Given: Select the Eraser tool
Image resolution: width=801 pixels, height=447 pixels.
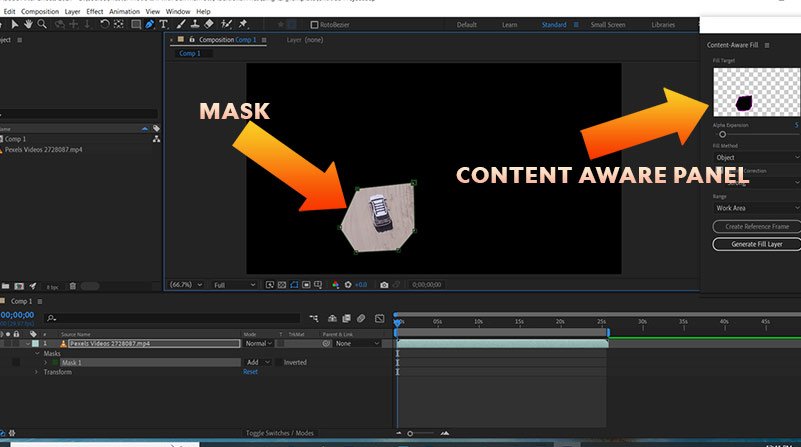Looking at the screenshot, I should [209, 24].
